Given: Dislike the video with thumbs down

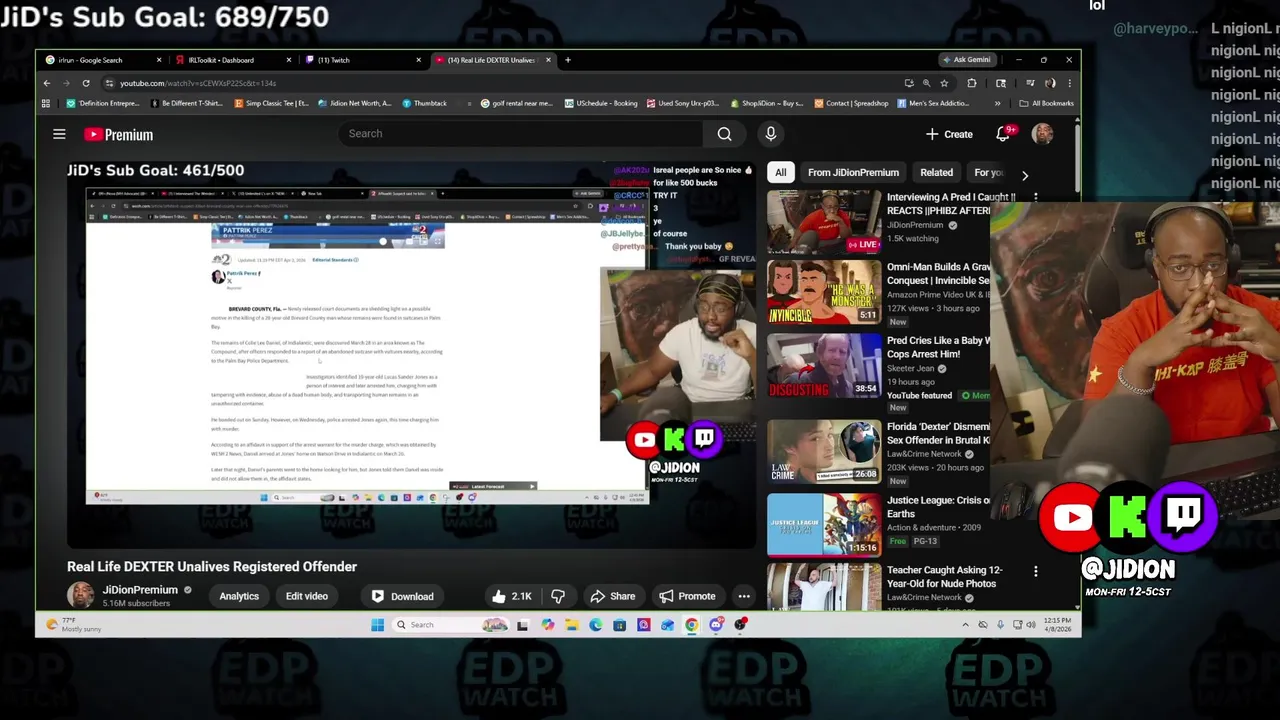Looking at the screenshot, I should (558, 596).
